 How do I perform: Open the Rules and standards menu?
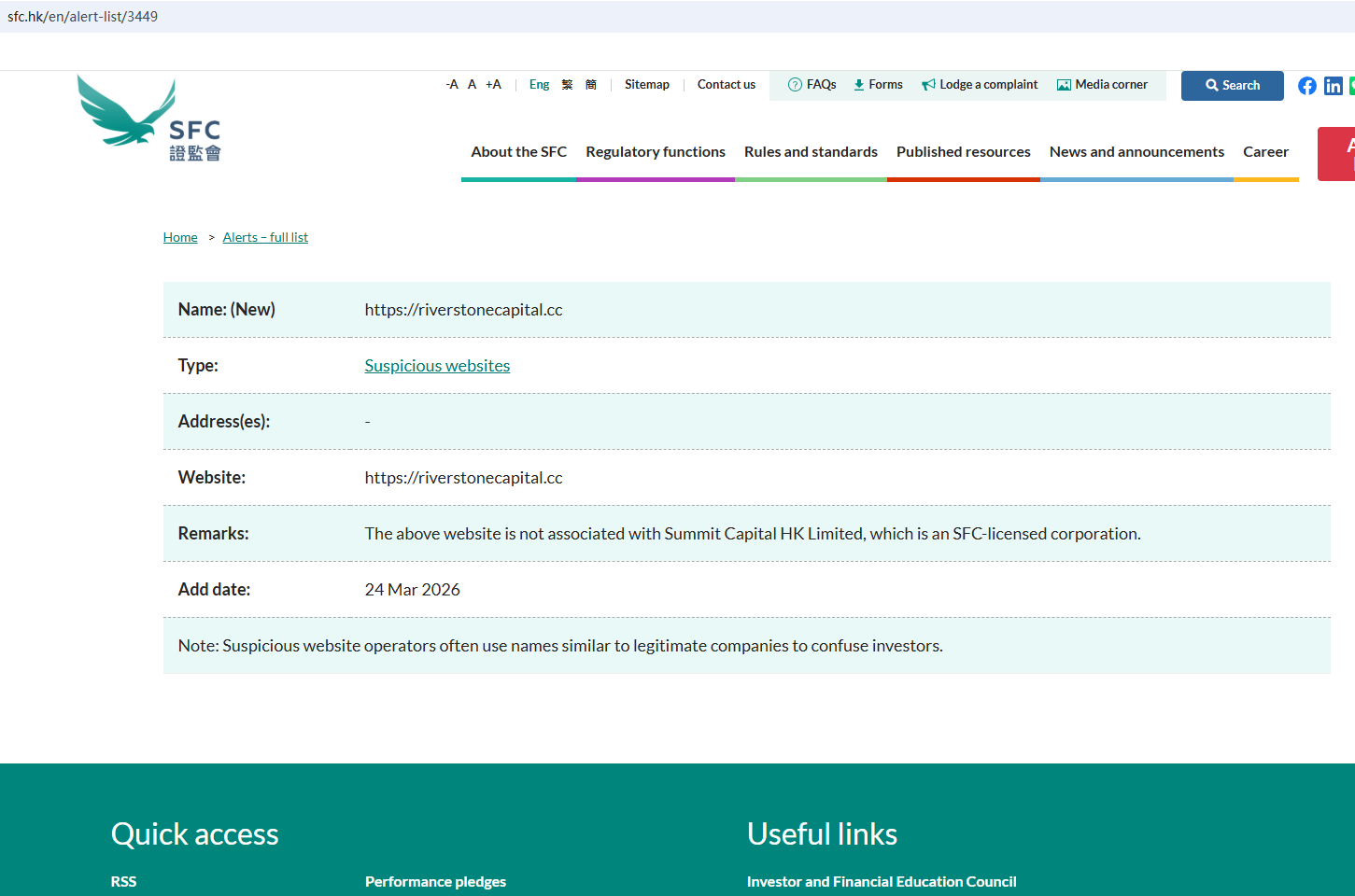pyautogui.click(x=811, y=152)
